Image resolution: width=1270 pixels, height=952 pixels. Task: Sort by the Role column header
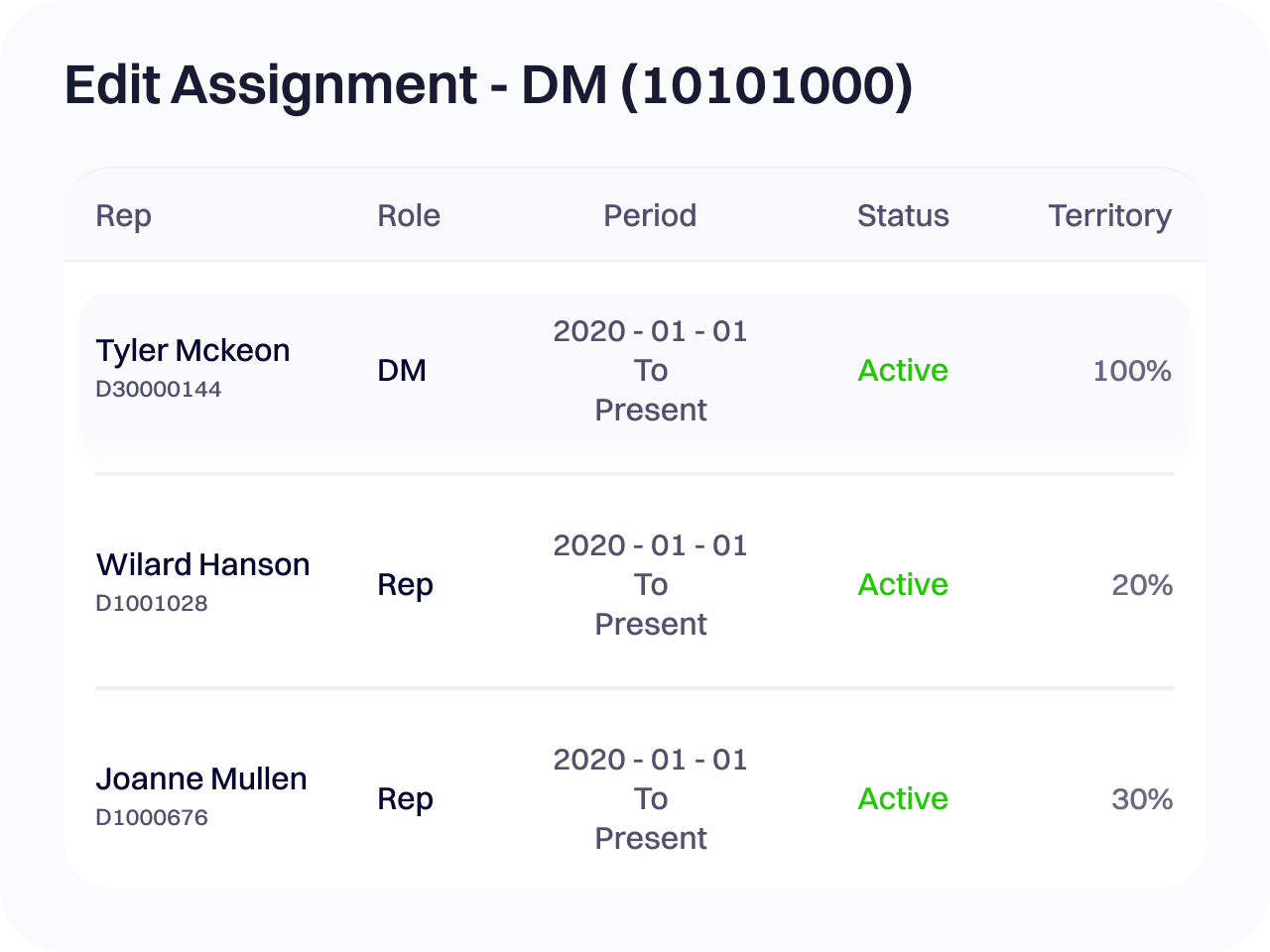(x=408, y=216)
